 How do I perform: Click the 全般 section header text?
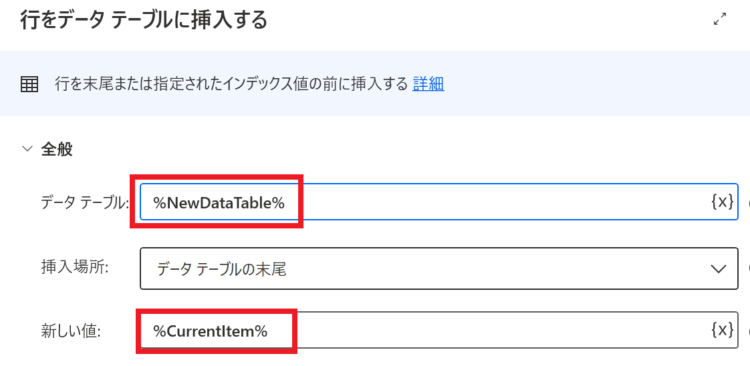coord(56,149)
